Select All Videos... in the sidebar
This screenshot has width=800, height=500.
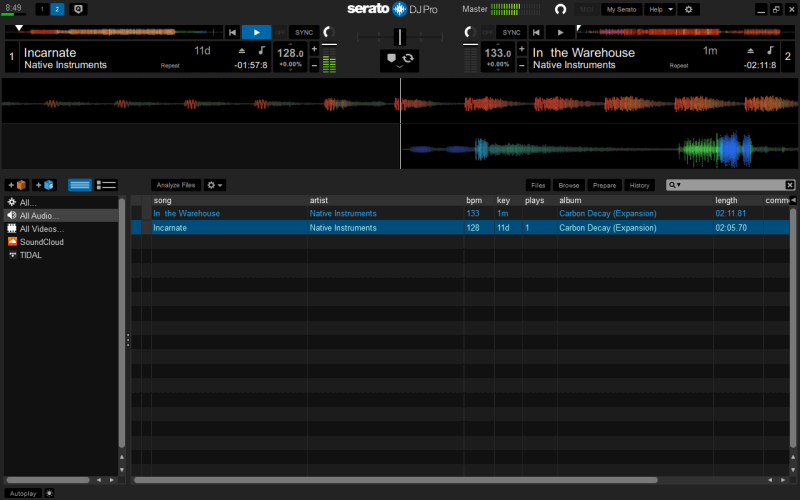61,229
